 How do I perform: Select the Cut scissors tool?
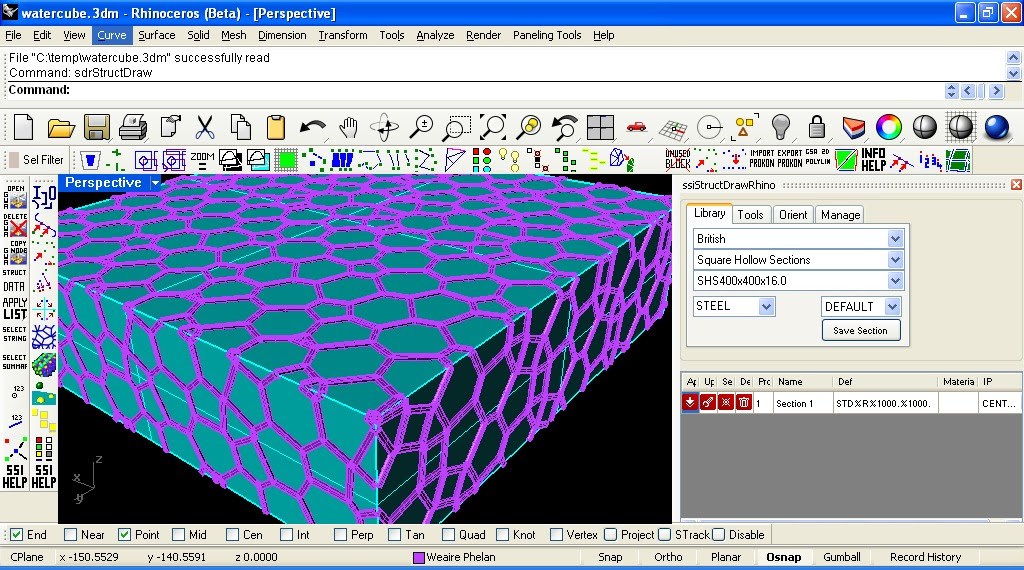coord(205,127)
